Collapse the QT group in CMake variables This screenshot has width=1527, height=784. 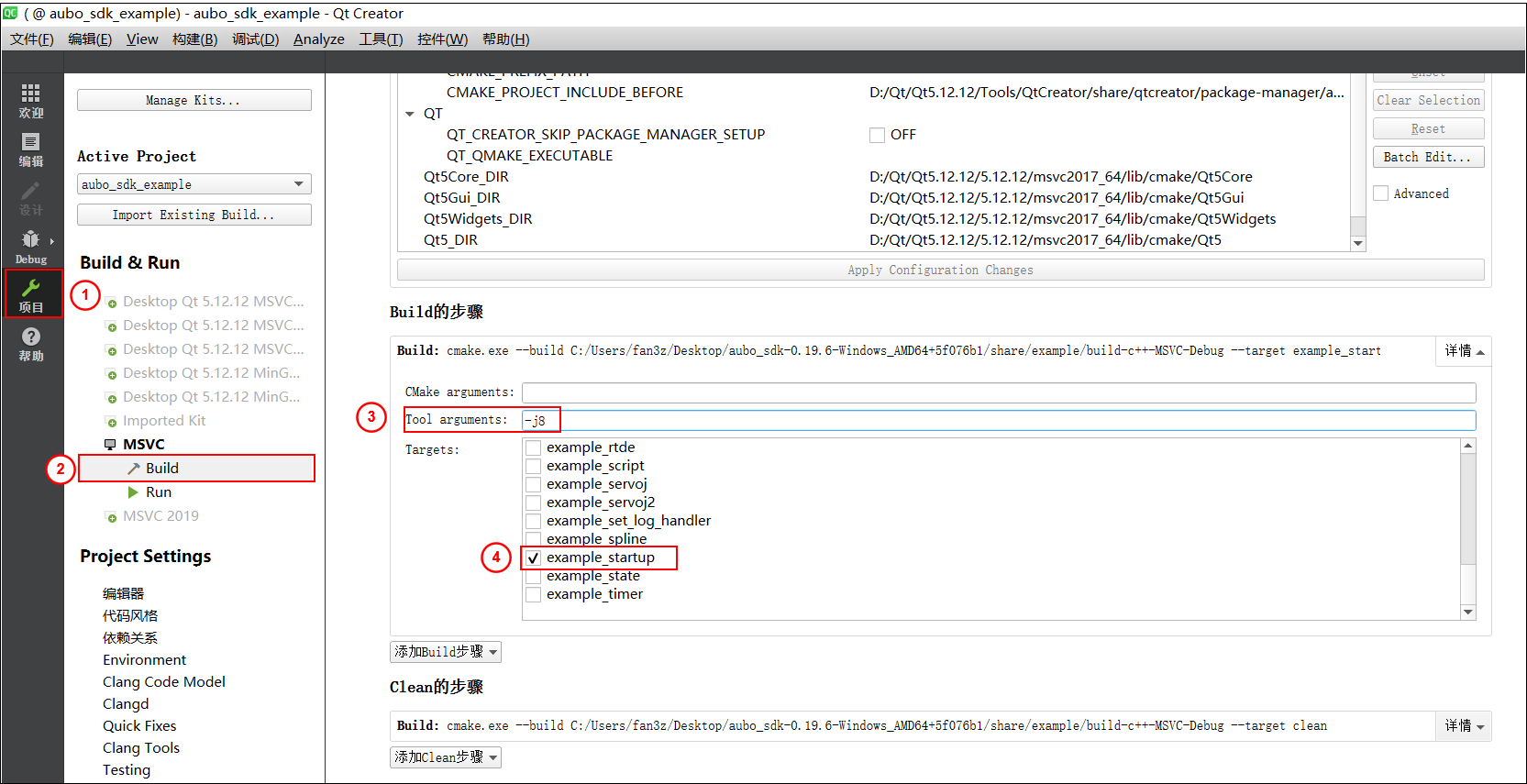[410, 114]
